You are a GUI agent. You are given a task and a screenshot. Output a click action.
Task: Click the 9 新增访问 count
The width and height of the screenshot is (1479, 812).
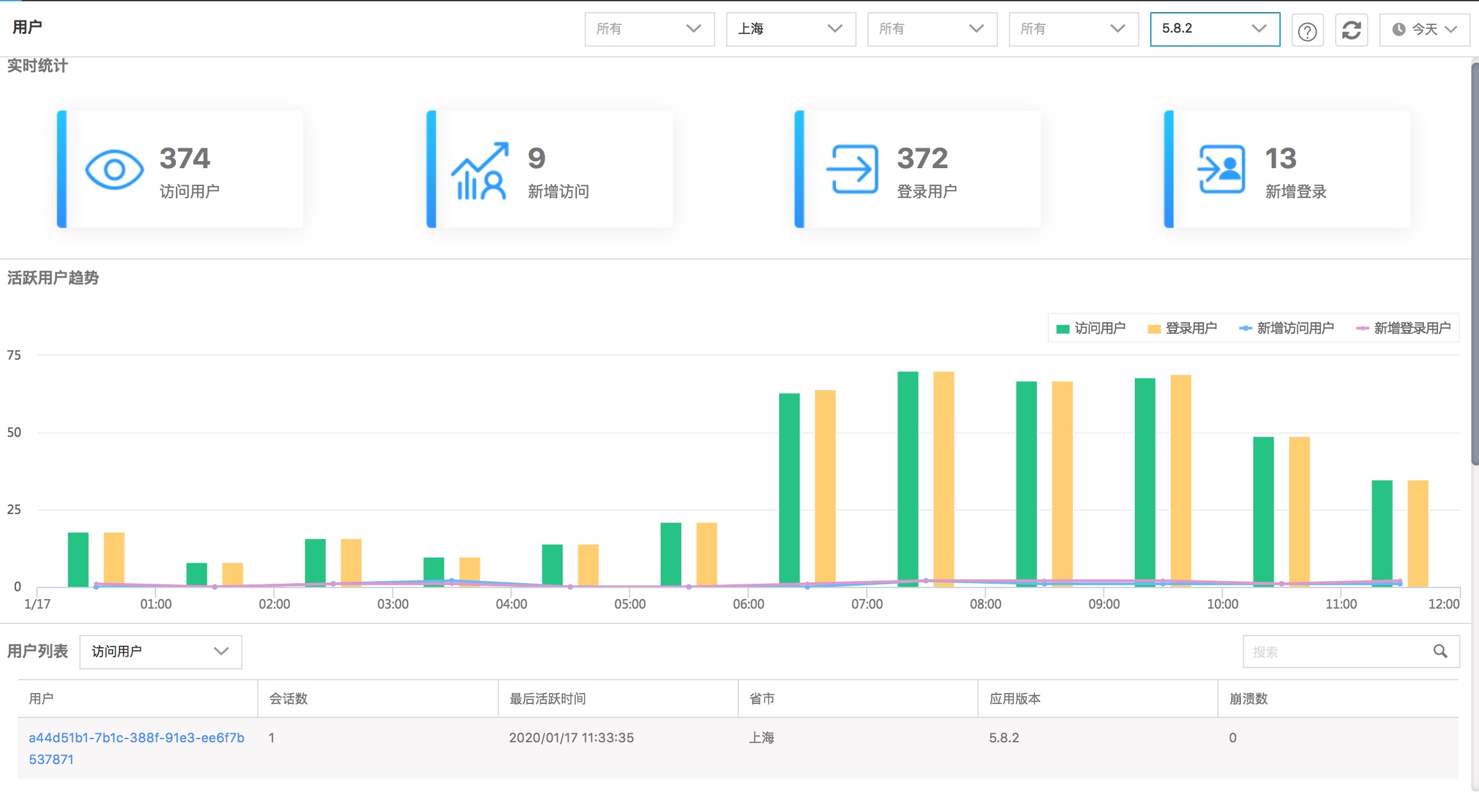click(537, 158)
